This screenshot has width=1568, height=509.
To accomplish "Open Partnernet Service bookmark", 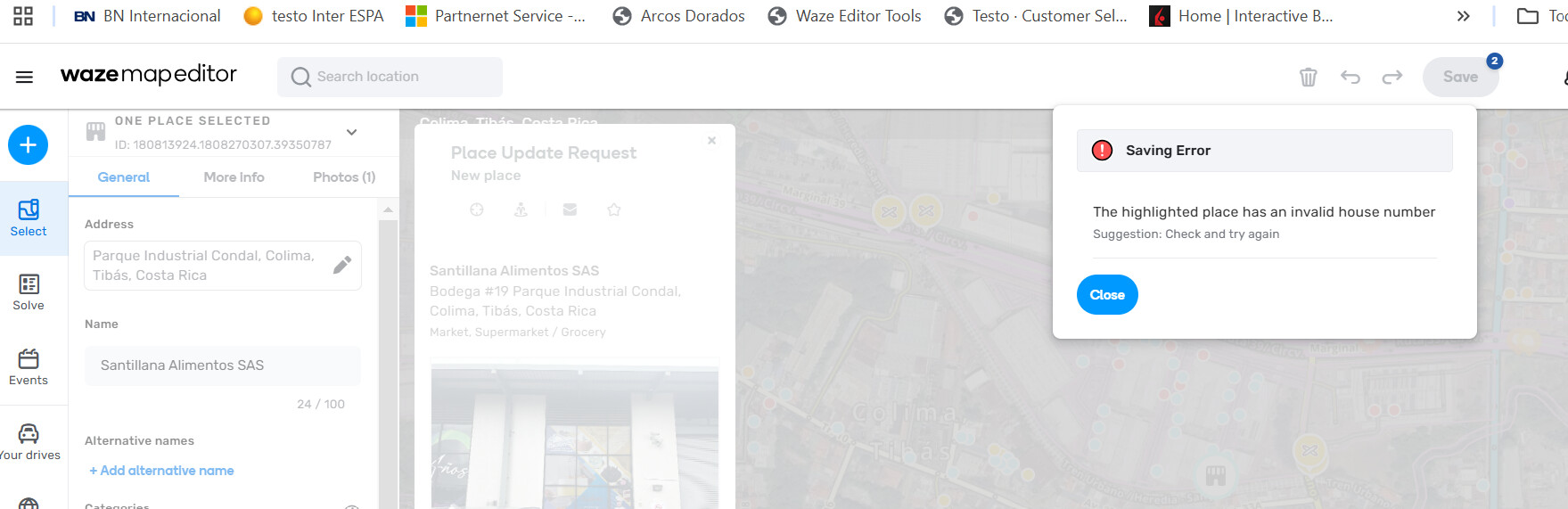I will click(x=496, y=16).
